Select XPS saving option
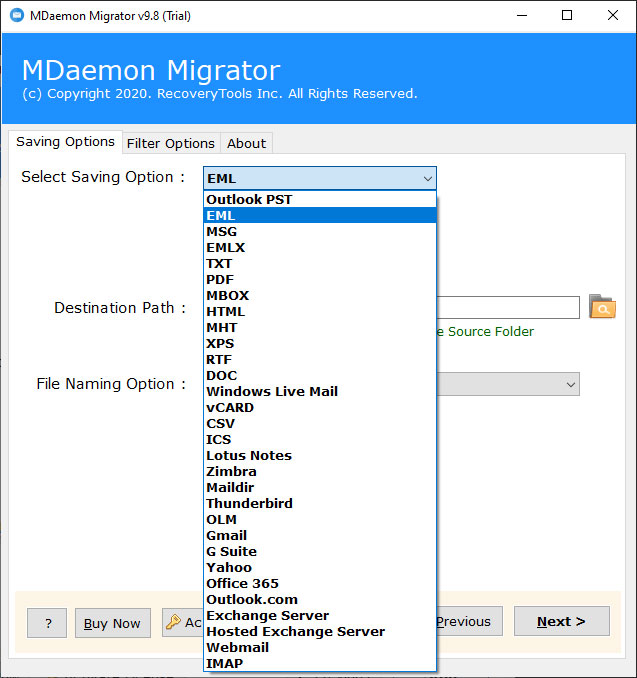637x678 pixels. click(x=320, y=343)
